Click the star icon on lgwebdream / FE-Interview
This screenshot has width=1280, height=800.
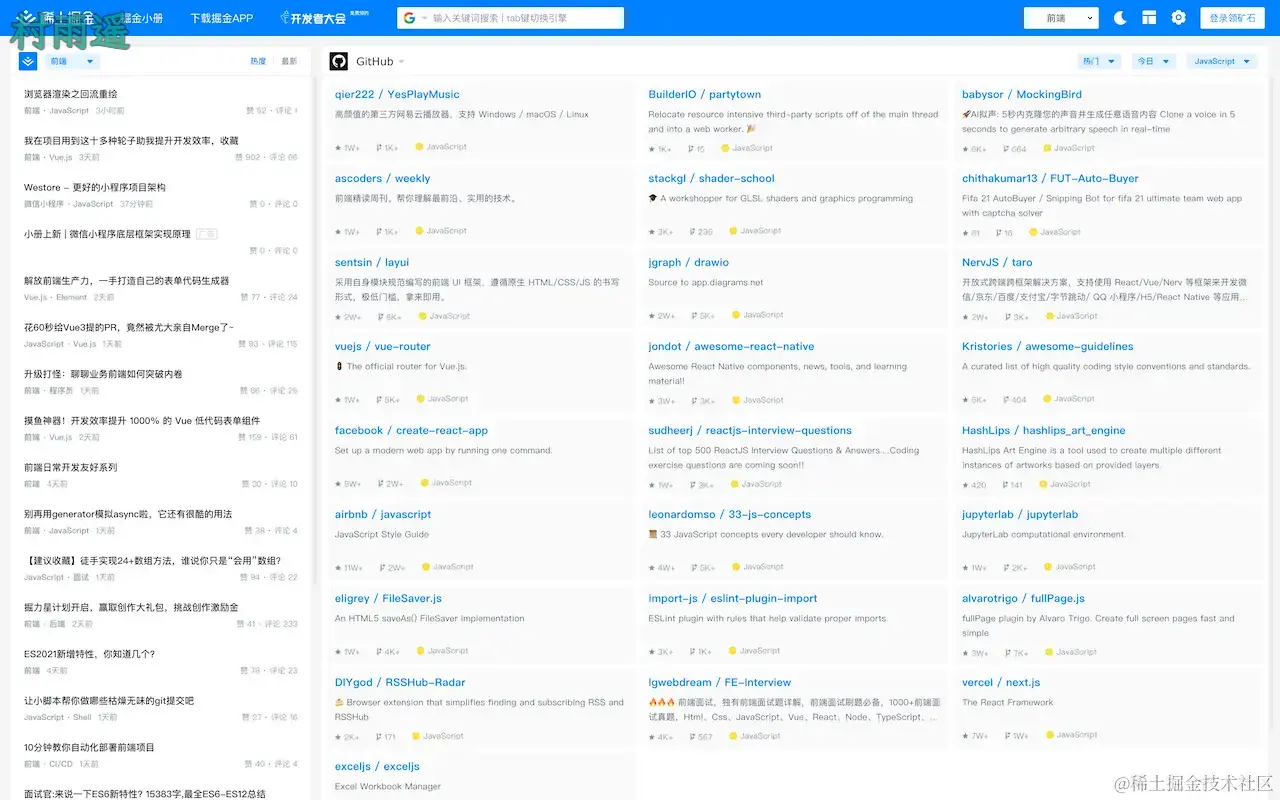652,737
